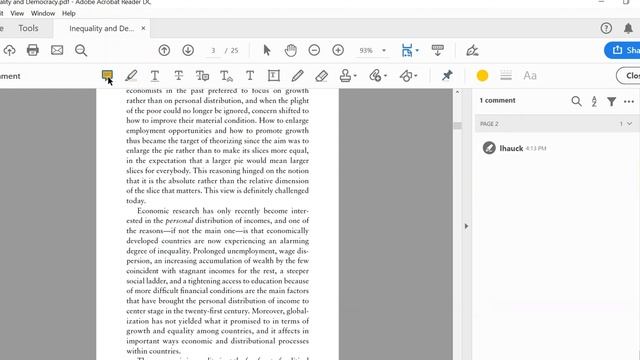Select the underline text tool
Image resolution: width=640 pixels, height=360 pixels.
click(155, 76)
